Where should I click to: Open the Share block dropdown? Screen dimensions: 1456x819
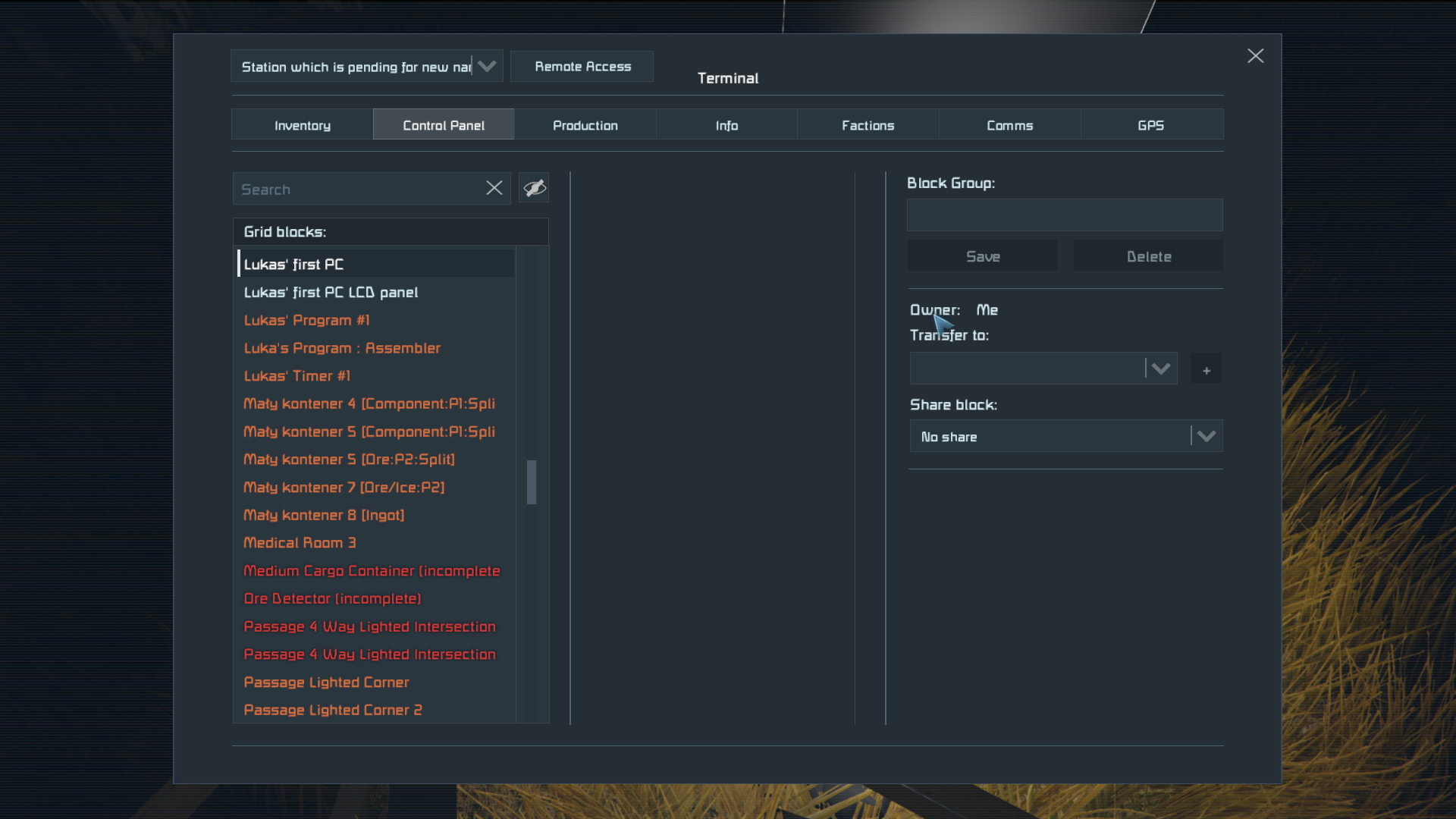pos(1206,437)
